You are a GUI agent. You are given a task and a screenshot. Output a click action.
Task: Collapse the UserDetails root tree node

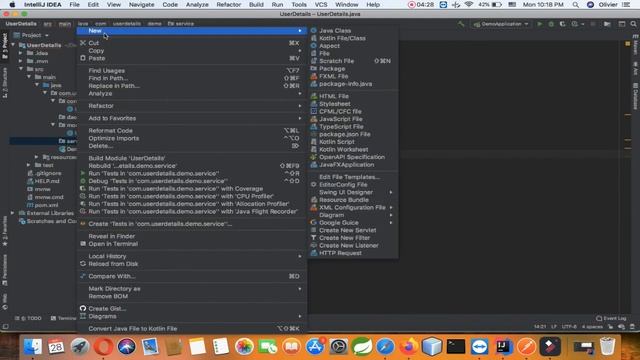coord(13,45)
